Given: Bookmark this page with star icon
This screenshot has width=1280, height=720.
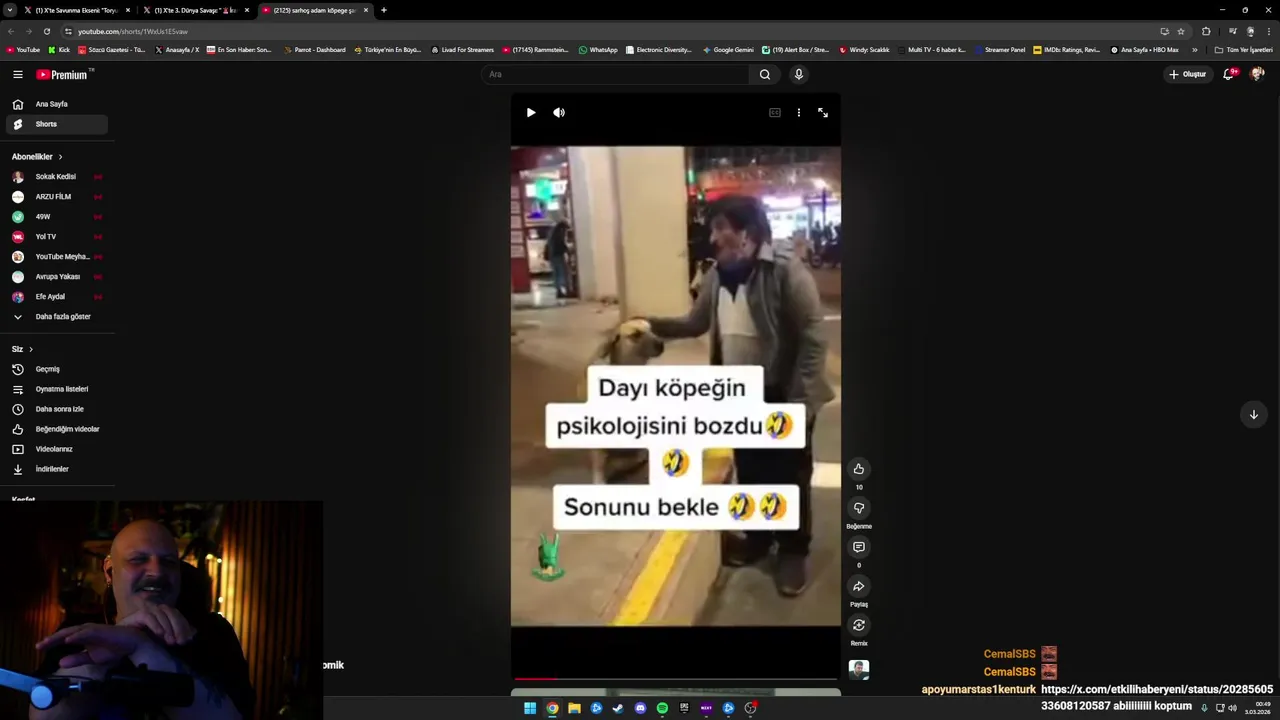Looking at the screenshot, I should [x=1181, y=31].
